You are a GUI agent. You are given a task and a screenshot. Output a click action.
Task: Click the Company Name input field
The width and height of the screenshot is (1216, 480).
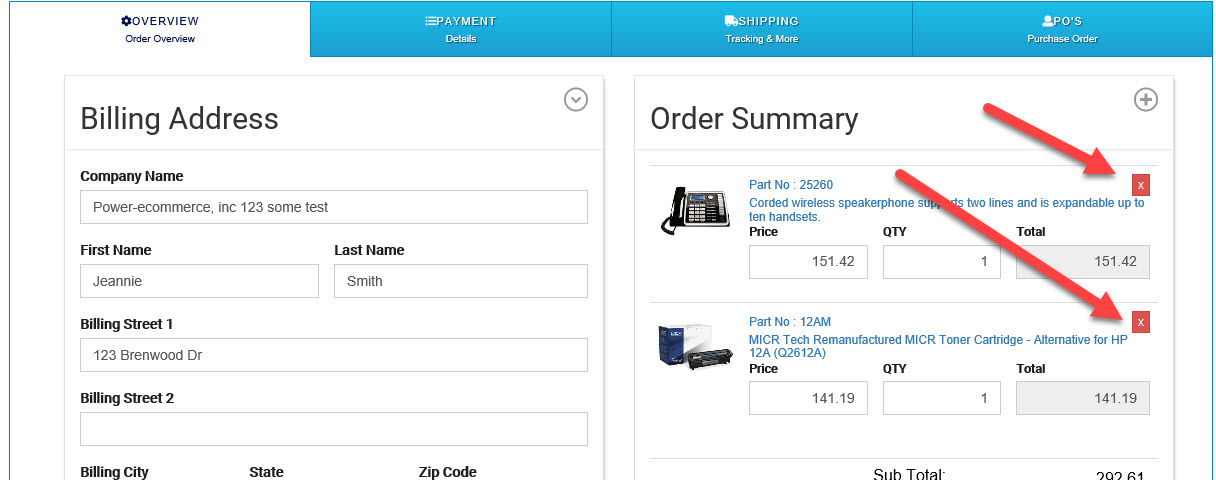pos(334,208)
